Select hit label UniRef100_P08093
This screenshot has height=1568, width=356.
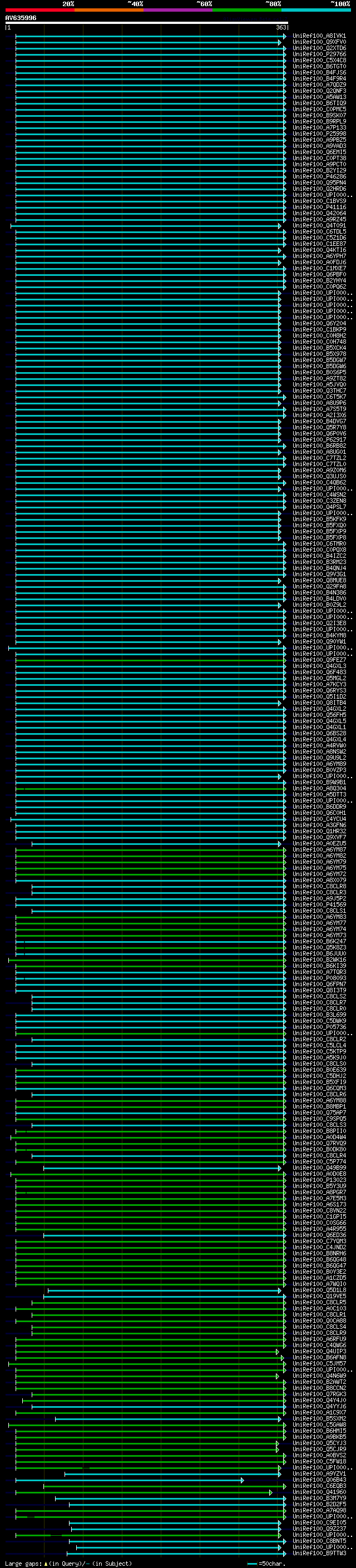pos(319,978)
